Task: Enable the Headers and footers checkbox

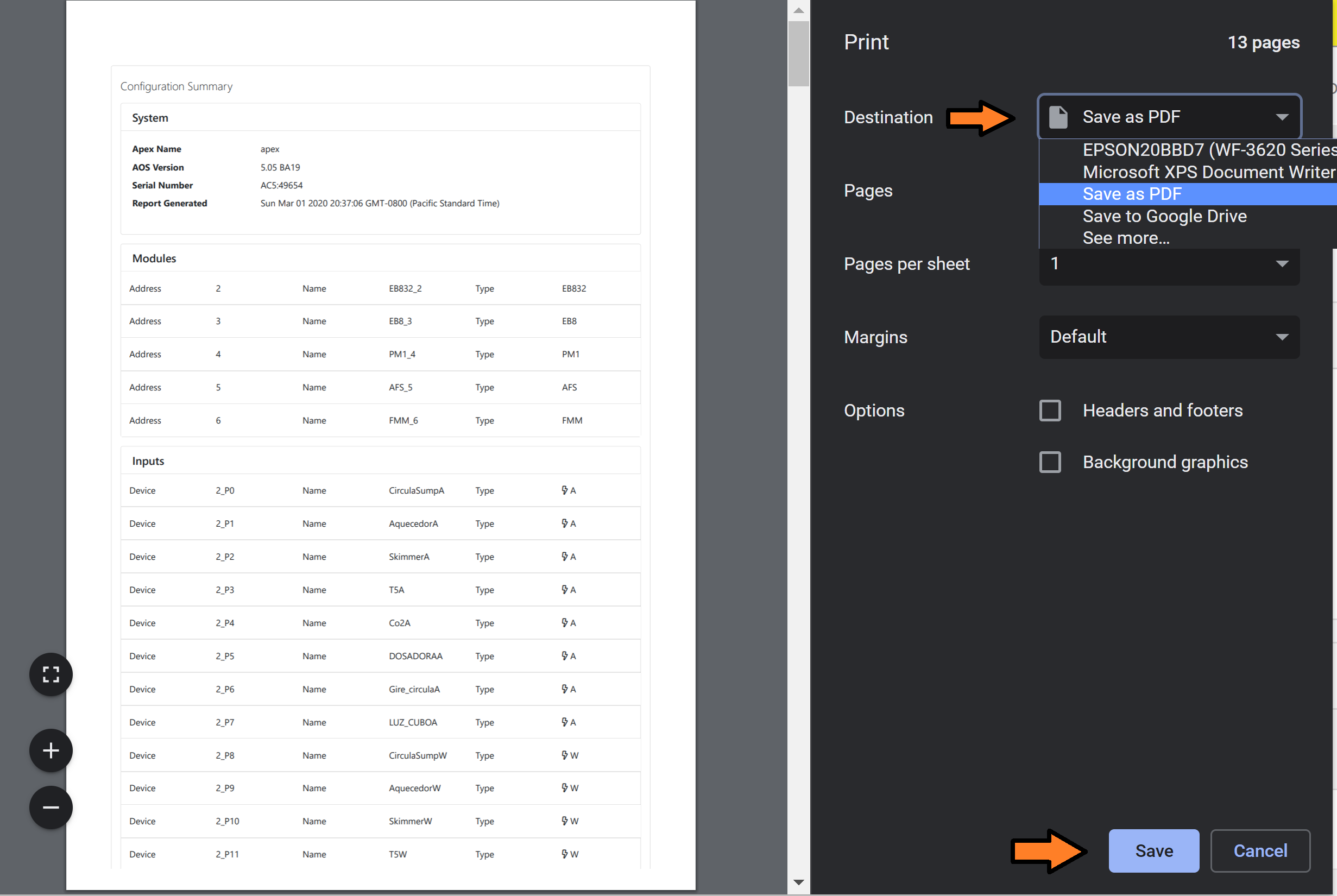Action: pyautogui.click(x=1050, y=411)
